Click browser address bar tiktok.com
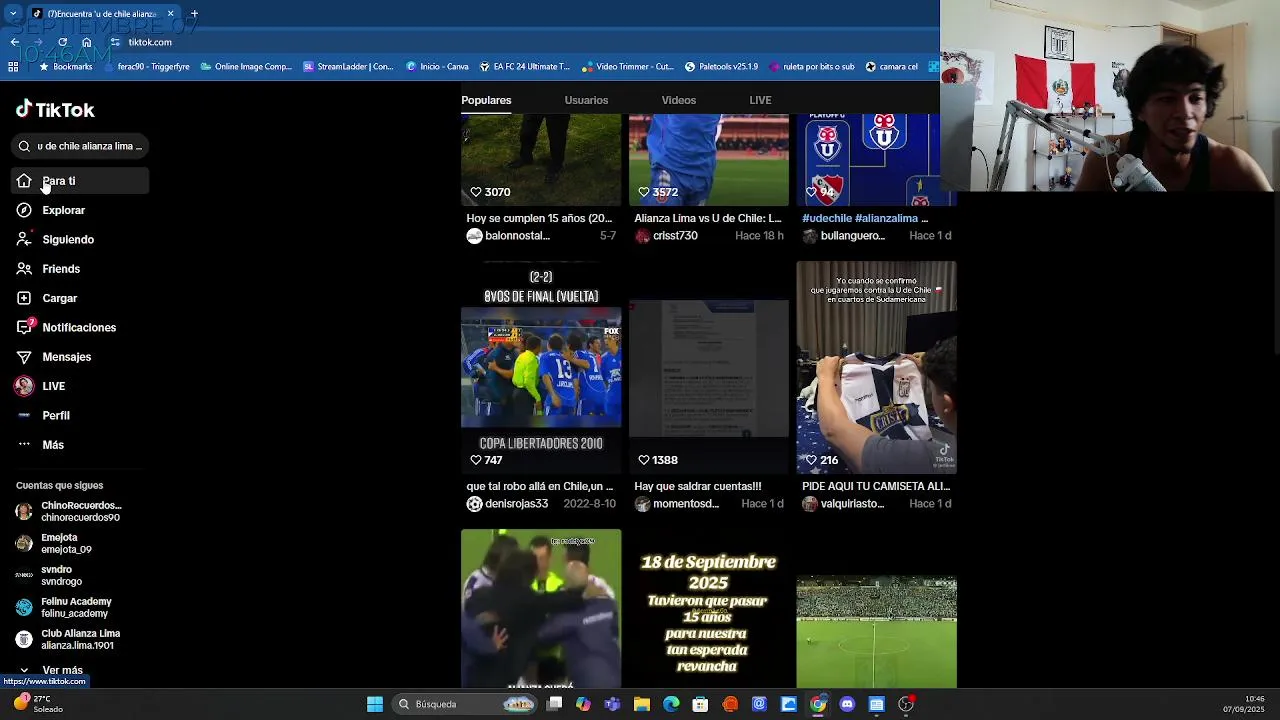The height and width of the screenshot is (720, 1280). [x=150, y=42]
